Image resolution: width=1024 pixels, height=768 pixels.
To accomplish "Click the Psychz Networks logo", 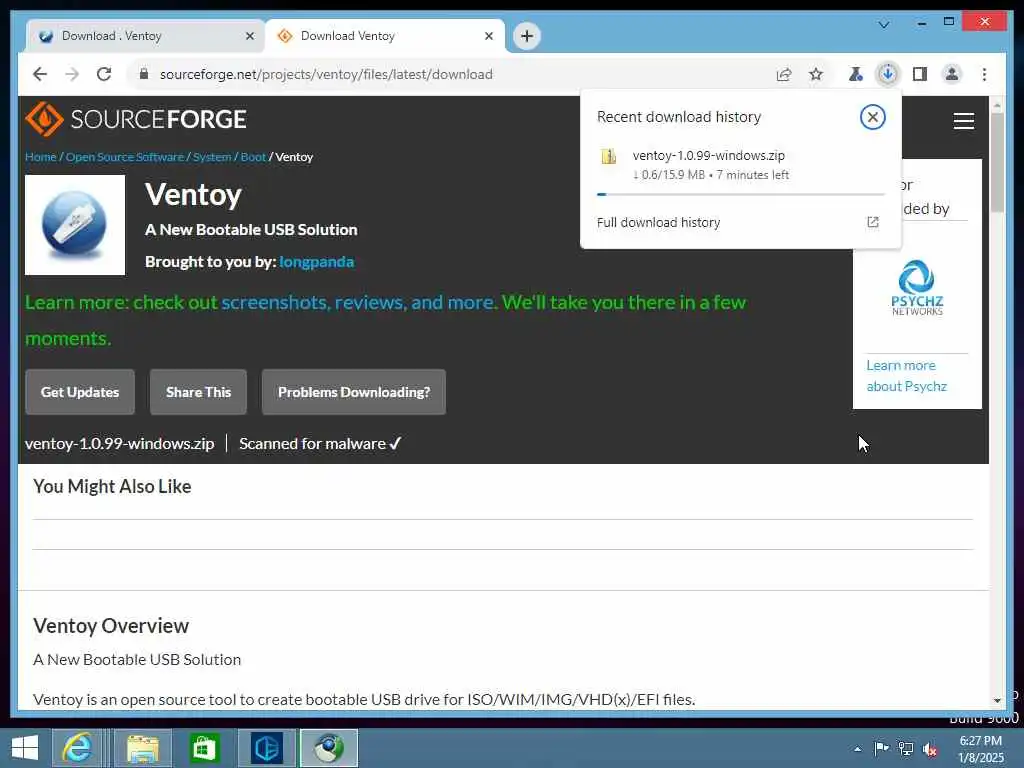I will 917,288.
